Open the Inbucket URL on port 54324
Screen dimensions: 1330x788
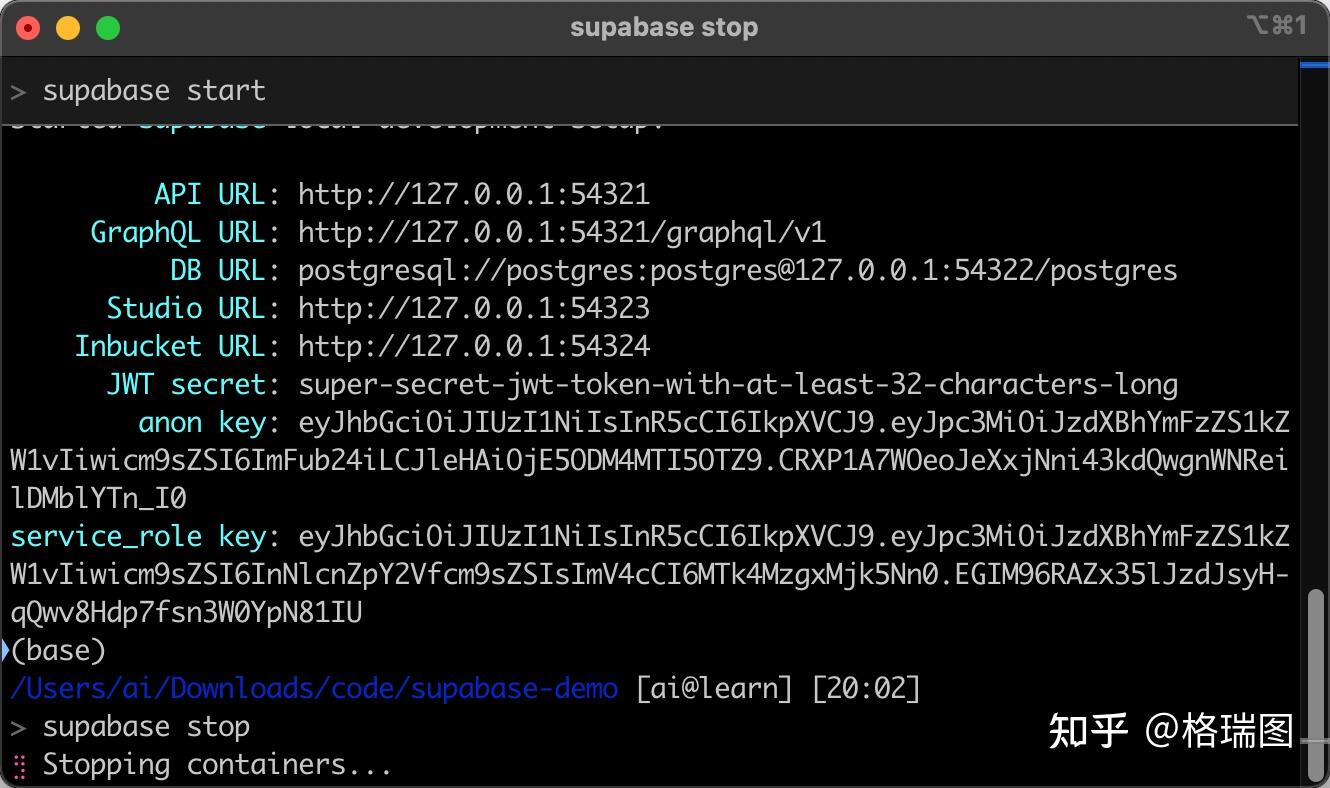click(474, 346)
